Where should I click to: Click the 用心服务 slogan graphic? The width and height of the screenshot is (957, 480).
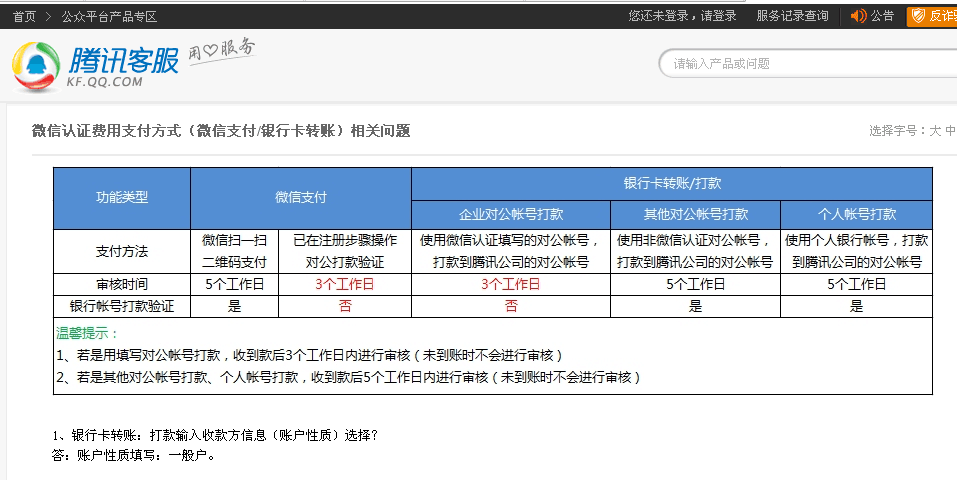point(221,51)
